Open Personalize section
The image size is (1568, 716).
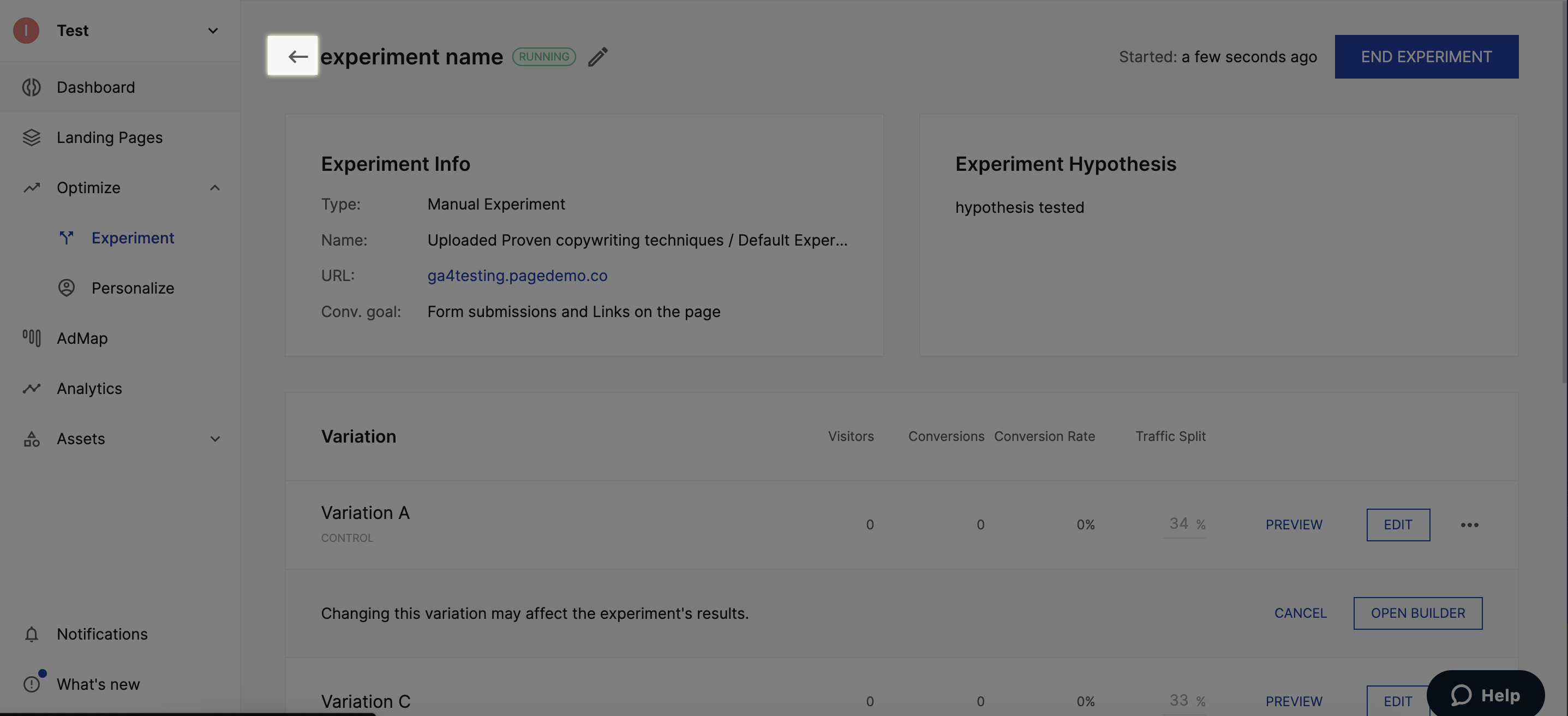120,288
